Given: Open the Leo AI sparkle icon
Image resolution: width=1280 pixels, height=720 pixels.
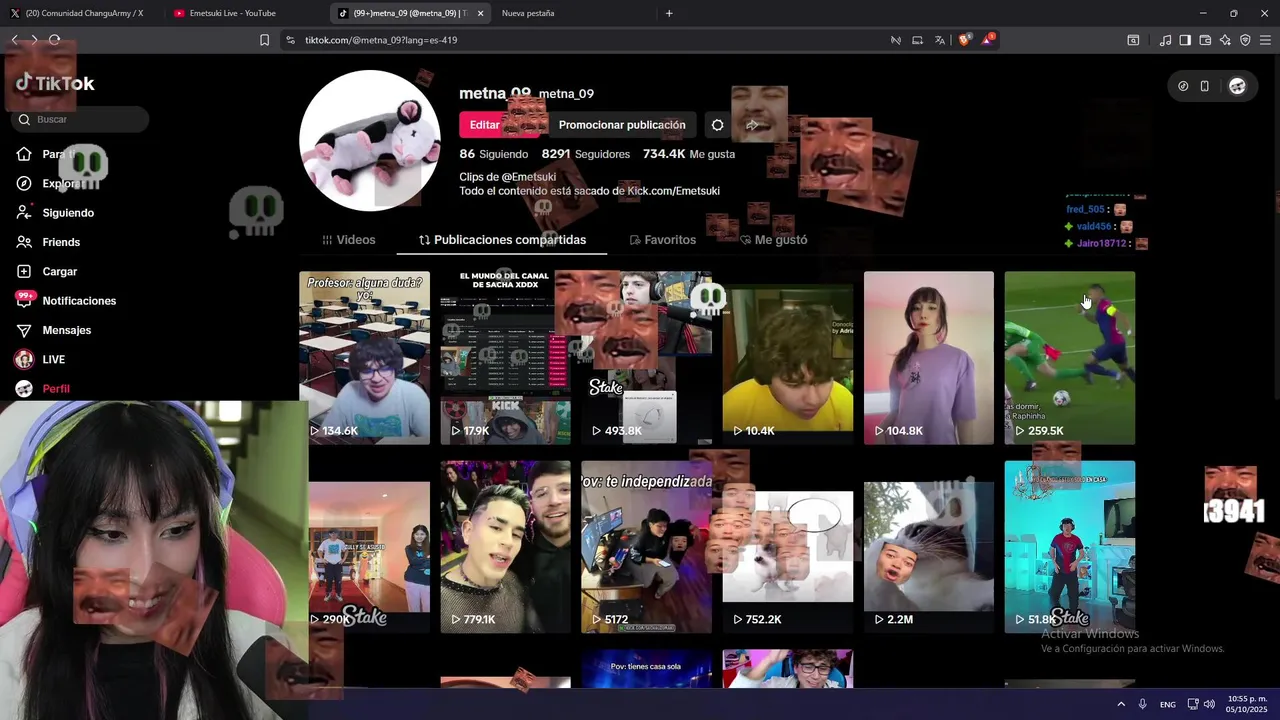Looking at the screenshot, I should coord(1225,40).
